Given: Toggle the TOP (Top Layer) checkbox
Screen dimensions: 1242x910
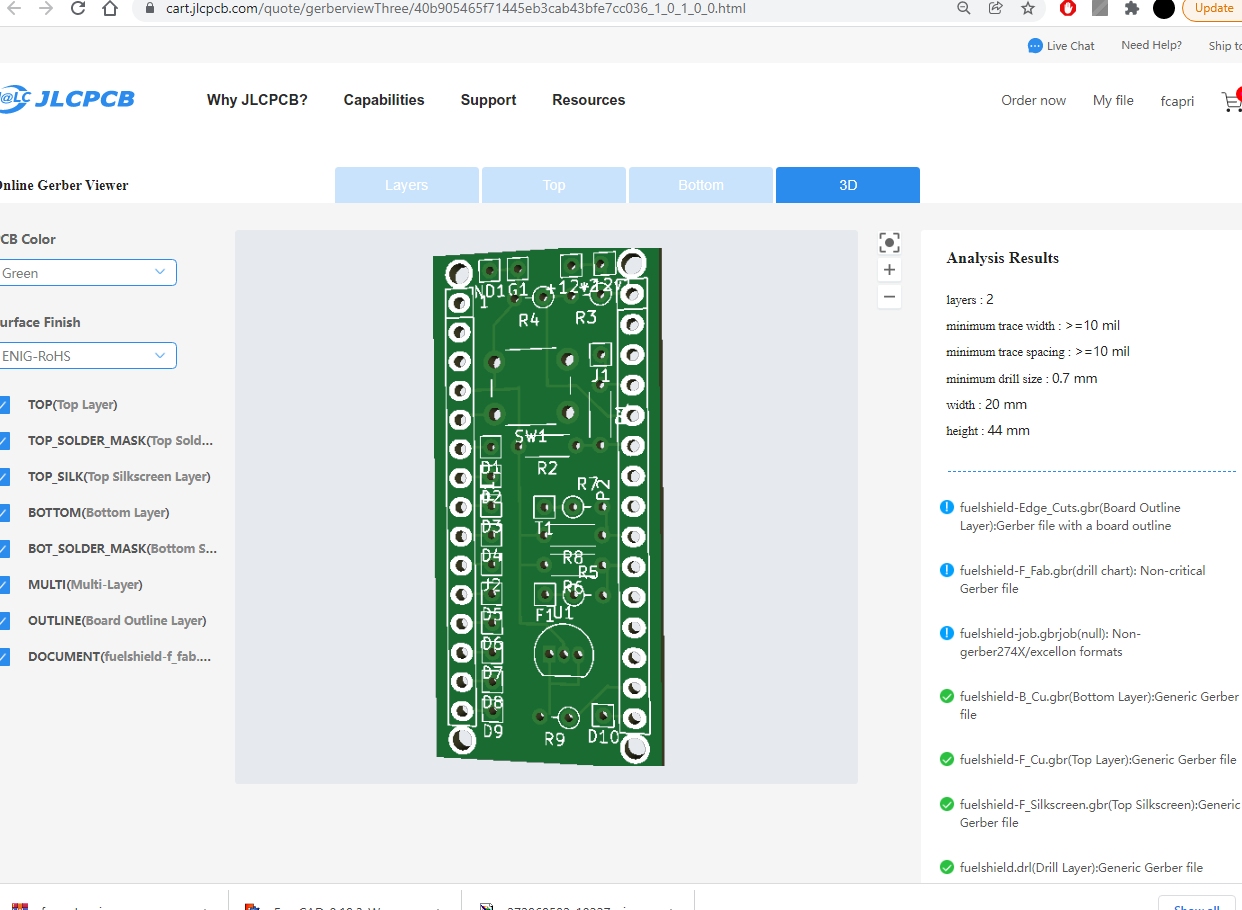Looking at the screenshot, I should coord(3,405).
